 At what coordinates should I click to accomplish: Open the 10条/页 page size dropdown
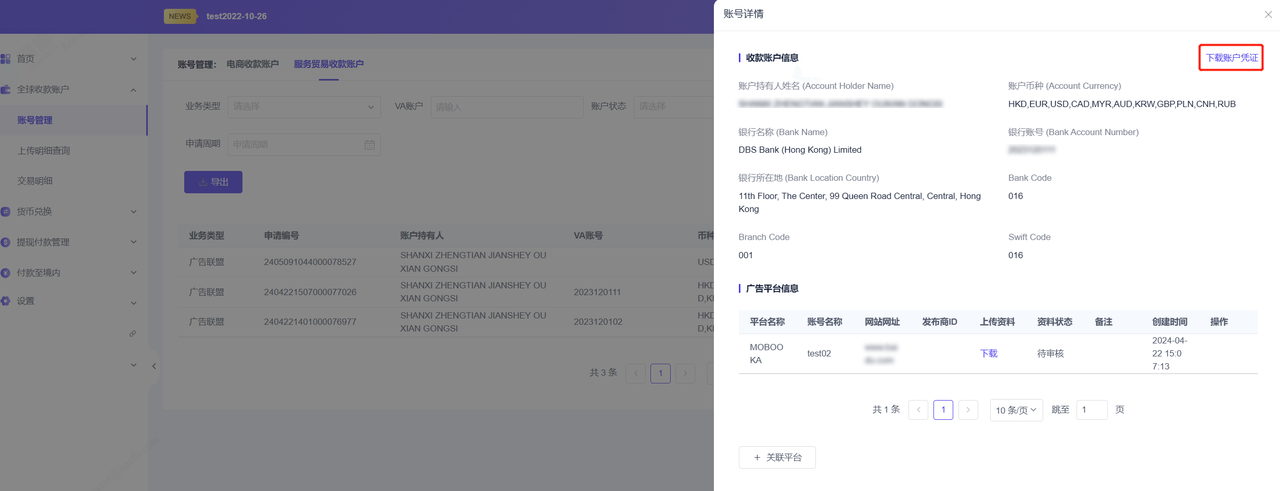1016,410
